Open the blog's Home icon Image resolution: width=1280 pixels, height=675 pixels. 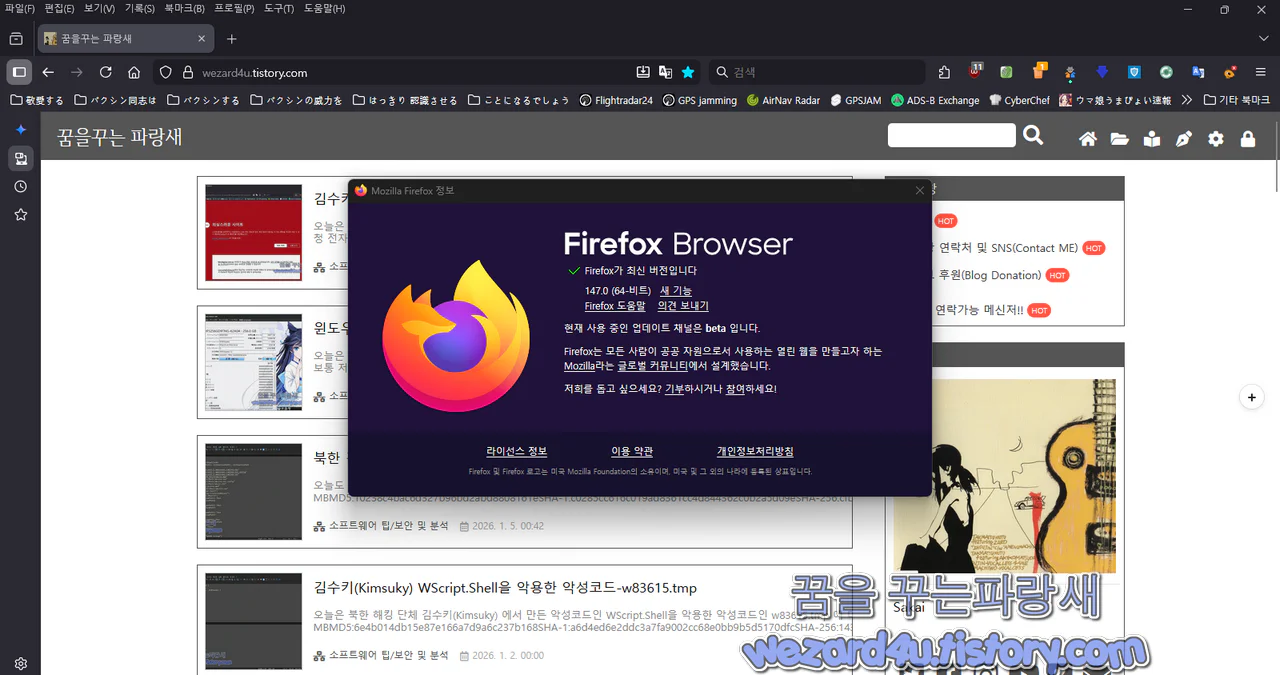pyautogui.click(x=1088, y=139)
